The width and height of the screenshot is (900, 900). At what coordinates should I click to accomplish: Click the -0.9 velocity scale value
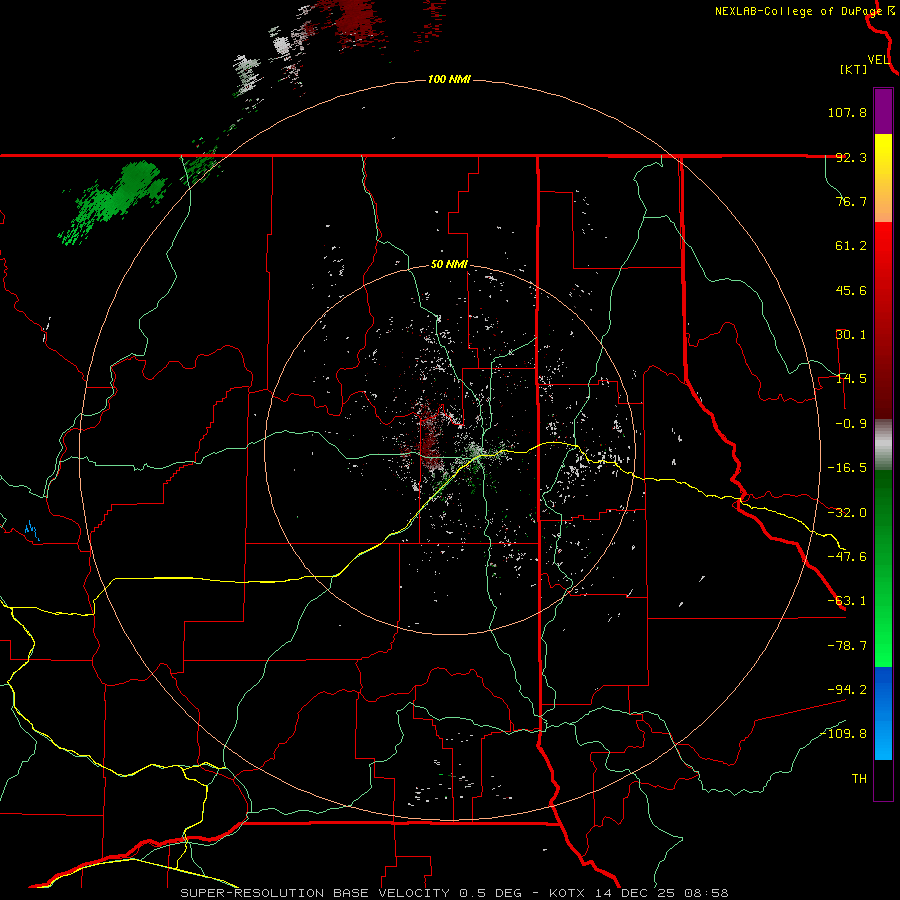pos(851,424)
